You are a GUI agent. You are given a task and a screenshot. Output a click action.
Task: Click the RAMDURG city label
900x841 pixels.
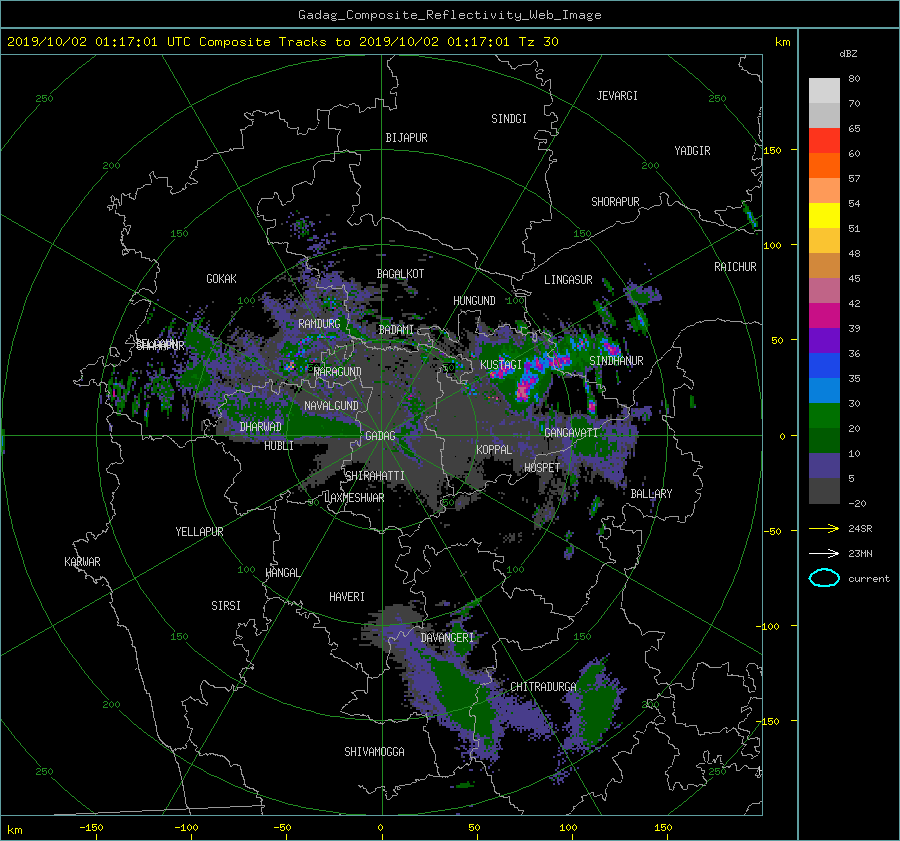(319, 324)
